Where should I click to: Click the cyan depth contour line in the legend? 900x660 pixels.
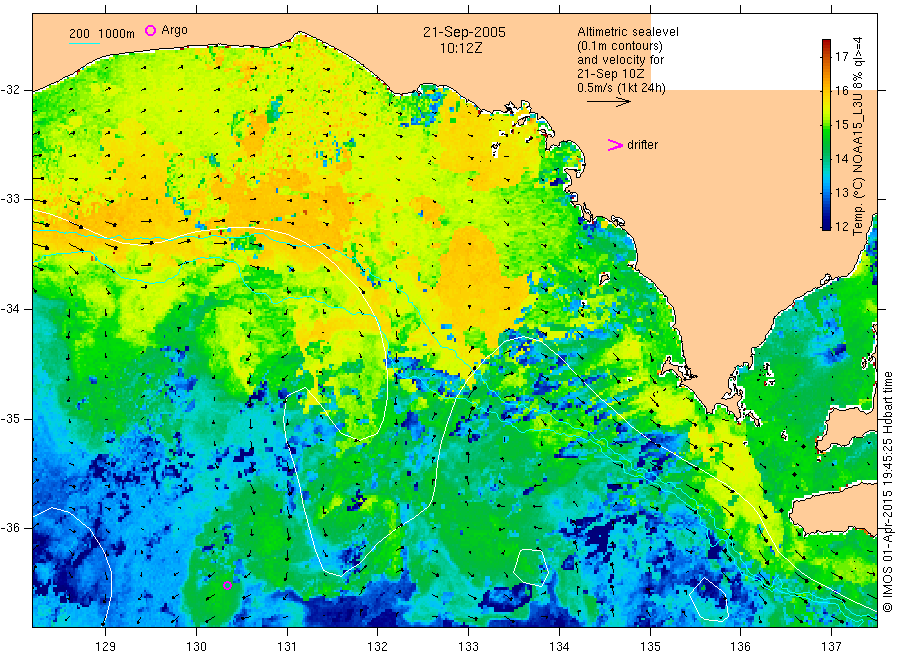pyautogui.click(x=84, y=43)
